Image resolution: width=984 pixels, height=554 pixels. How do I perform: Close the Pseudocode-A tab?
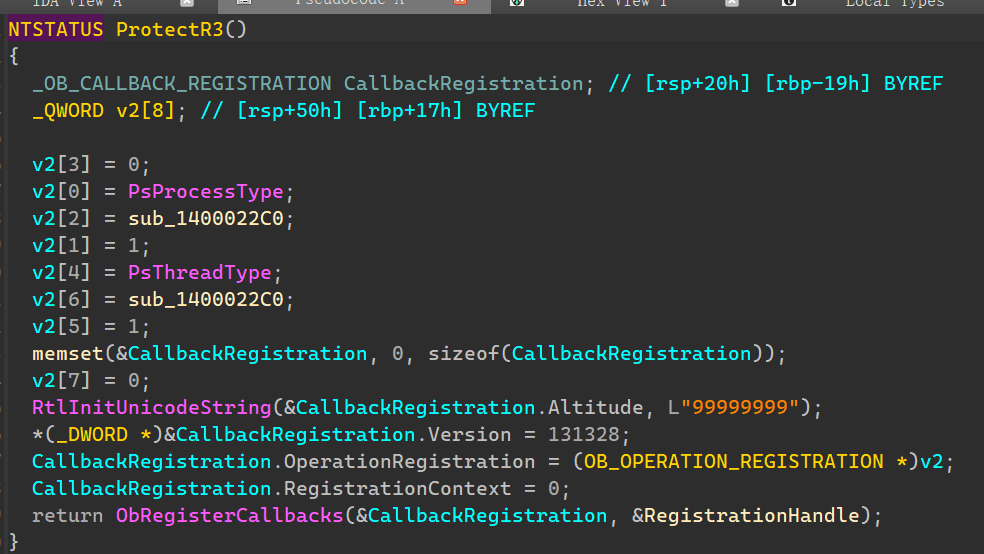460,3
